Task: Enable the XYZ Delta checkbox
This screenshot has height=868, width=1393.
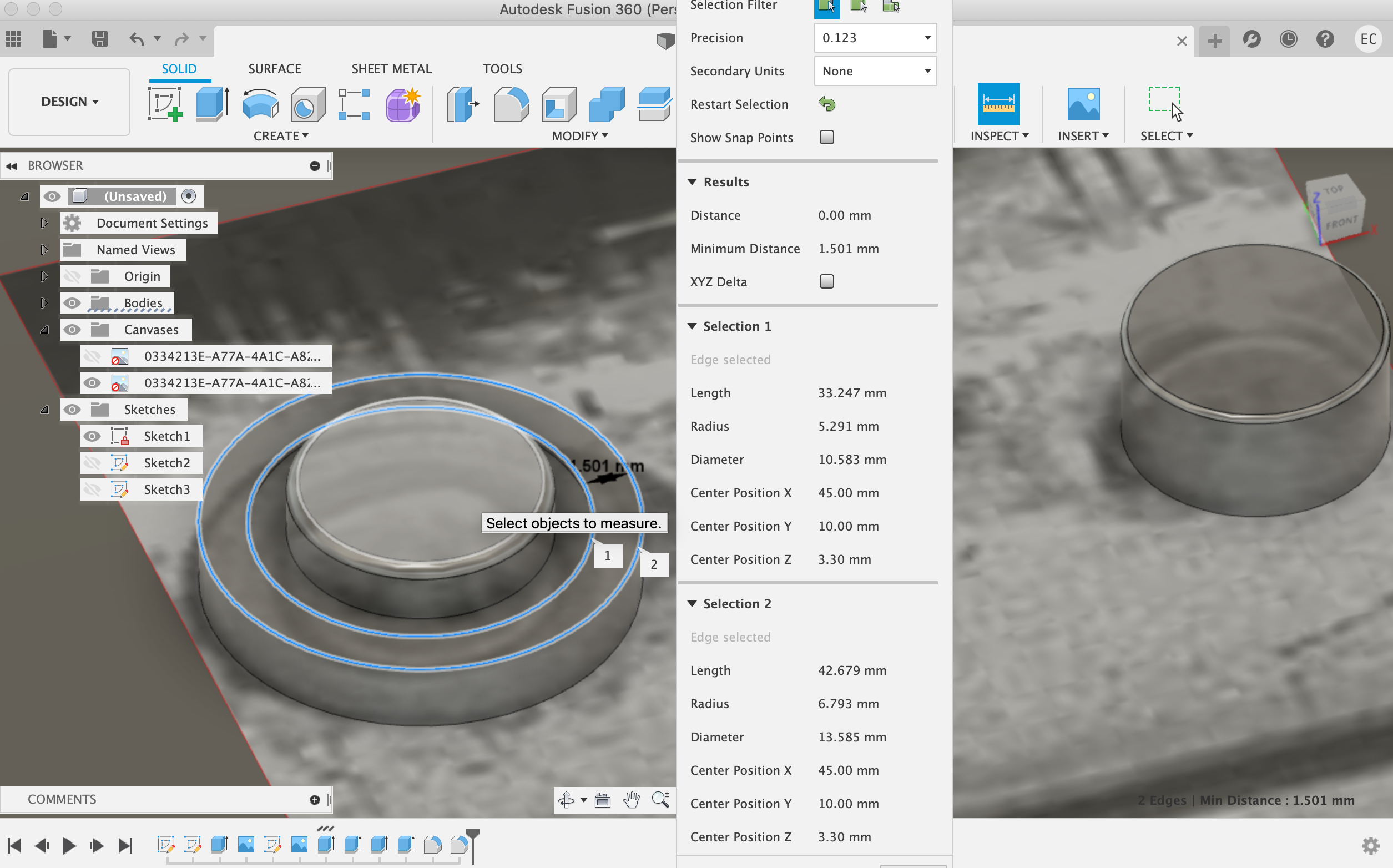Action: (x=826, y=281)
